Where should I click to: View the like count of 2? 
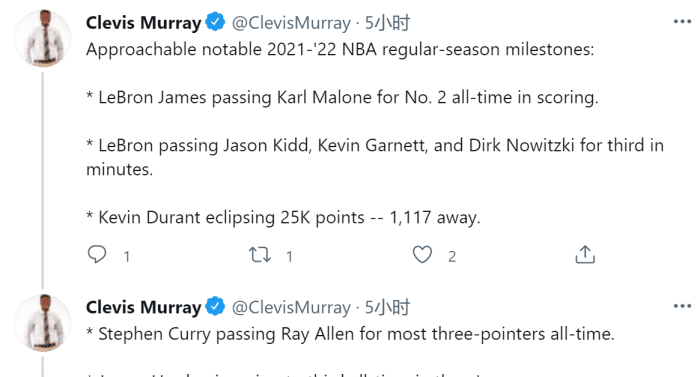coord(452,256)
